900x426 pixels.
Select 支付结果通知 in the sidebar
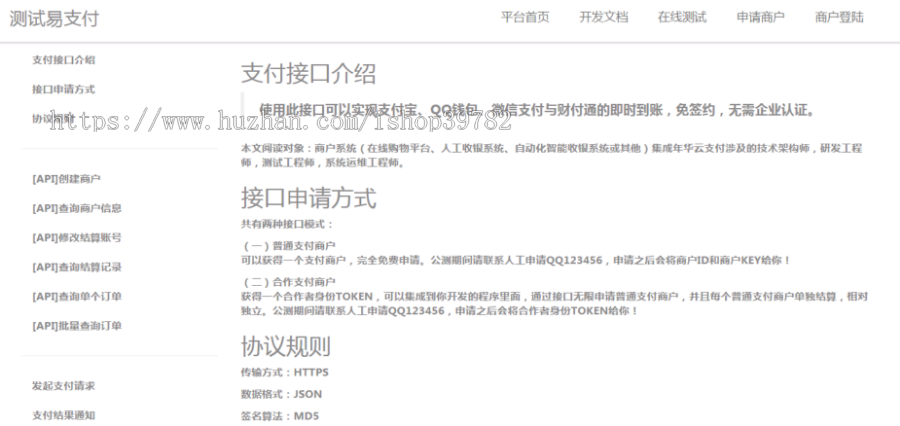pos(64,415)
